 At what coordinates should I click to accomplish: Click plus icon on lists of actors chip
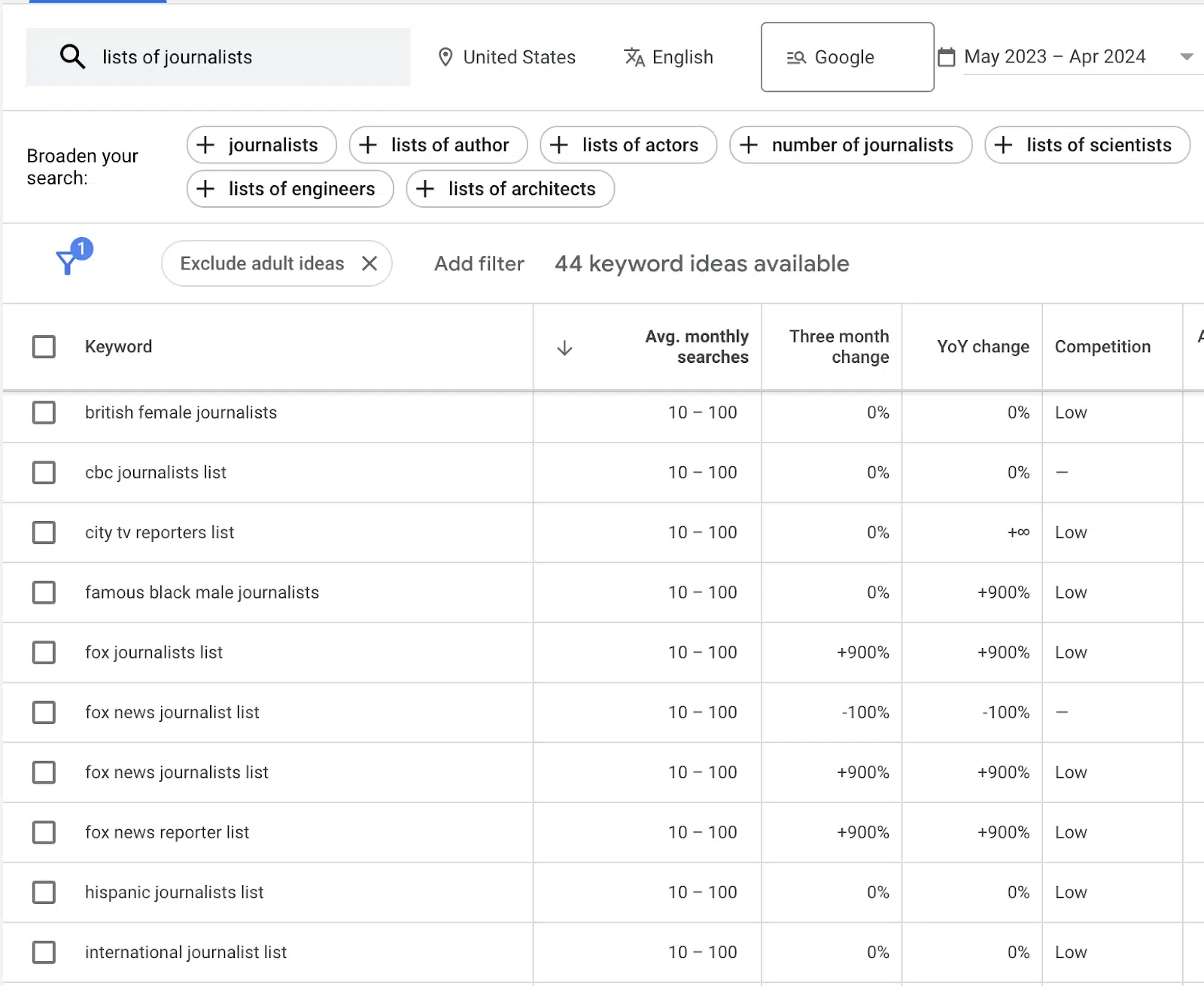pyautogui.click(x=559, y=145)
